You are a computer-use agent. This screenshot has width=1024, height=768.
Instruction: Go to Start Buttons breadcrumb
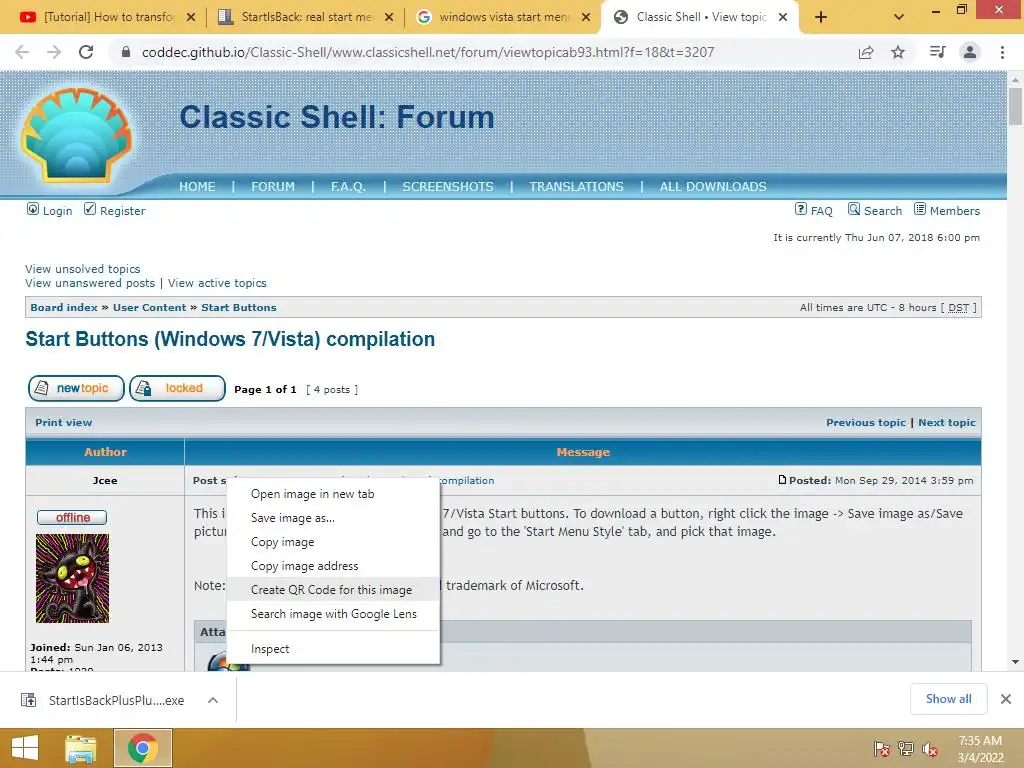click(x=239, y=308)
